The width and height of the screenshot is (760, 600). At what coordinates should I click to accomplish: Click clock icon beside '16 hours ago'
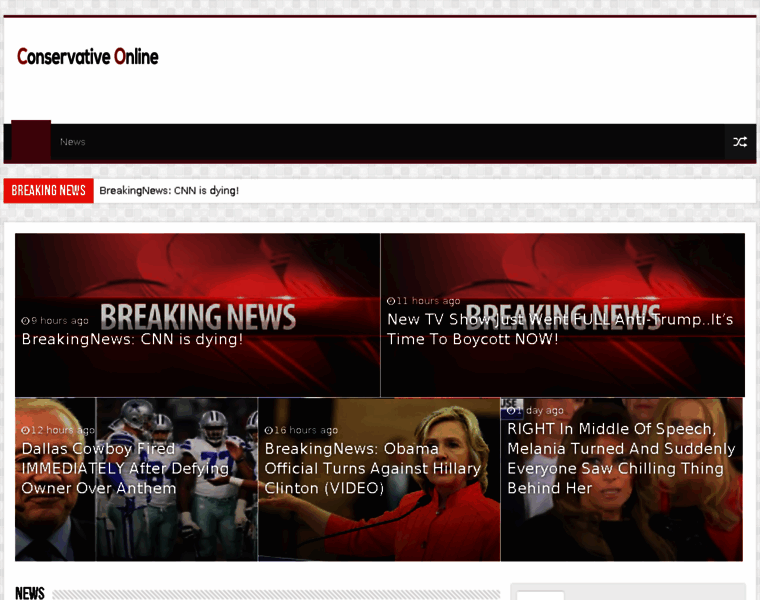268,430
